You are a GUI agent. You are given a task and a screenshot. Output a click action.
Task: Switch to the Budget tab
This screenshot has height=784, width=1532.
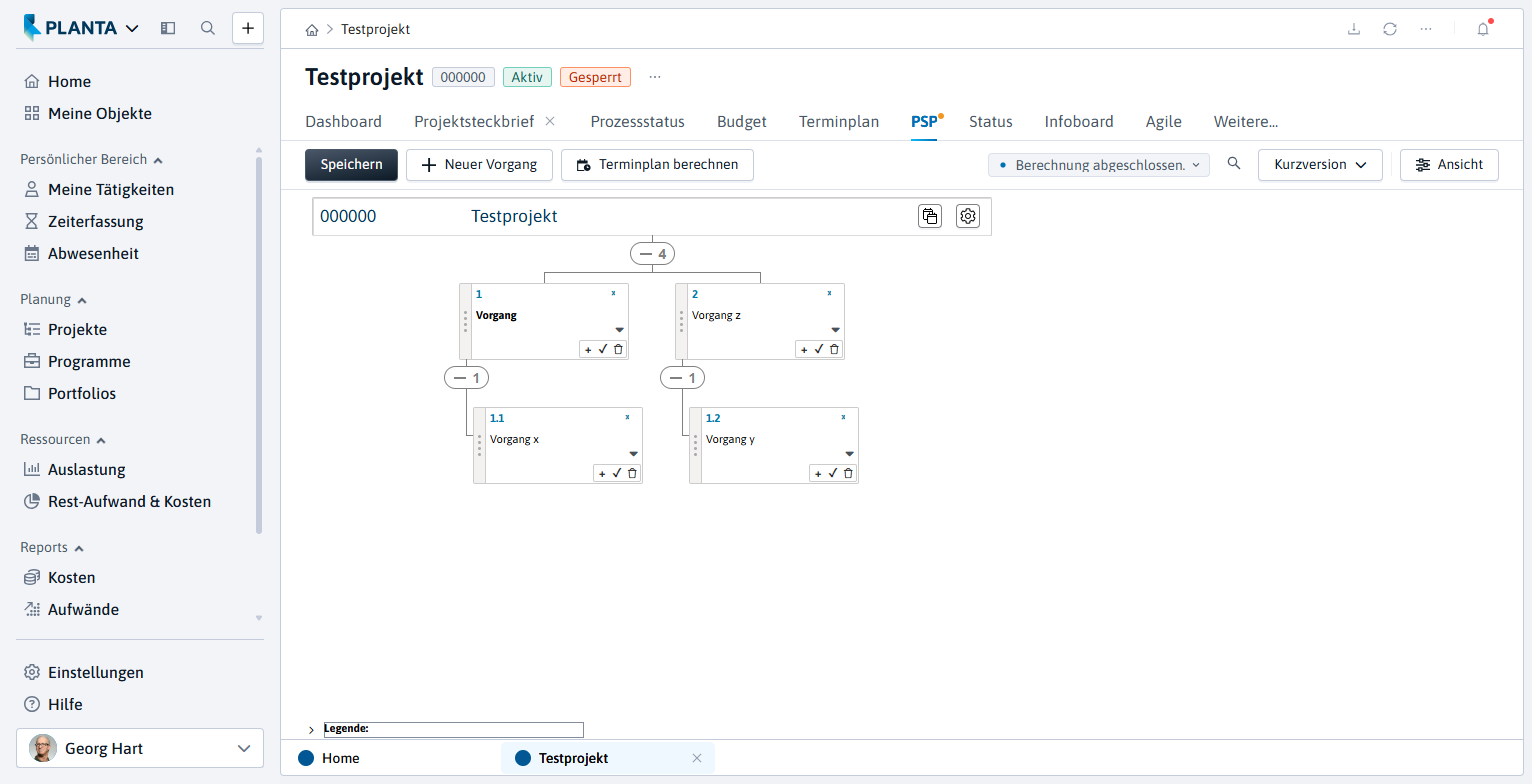pyautogui.click(x=742, y=122)
